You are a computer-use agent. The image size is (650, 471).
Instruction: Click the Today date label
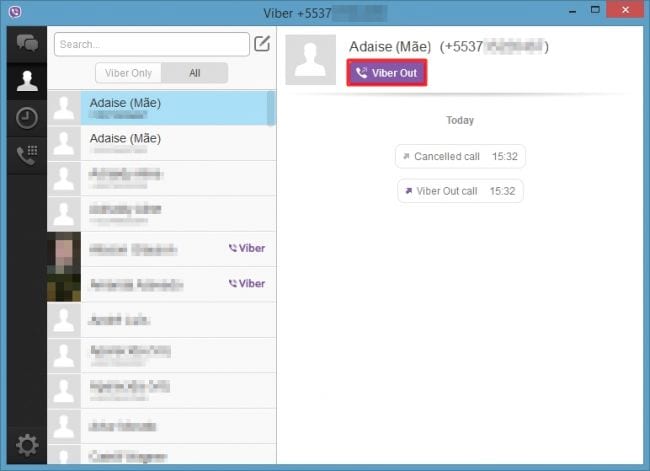pyautogui.click(x=460, y=120)
